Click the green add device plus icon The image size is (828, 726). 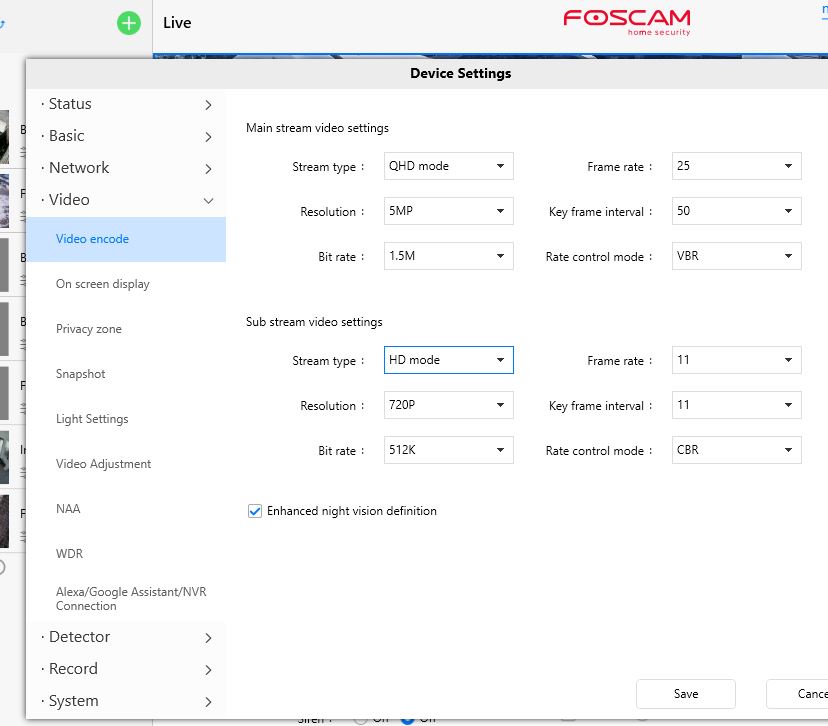(128, 23)
